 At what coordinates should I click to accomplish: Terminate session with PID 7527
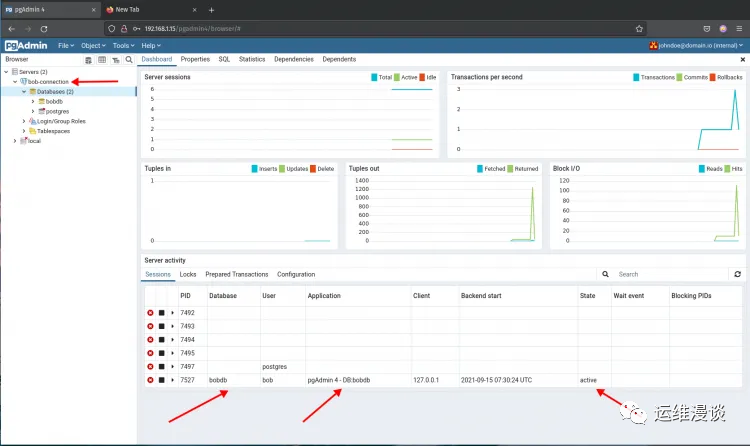click(150, 380)
